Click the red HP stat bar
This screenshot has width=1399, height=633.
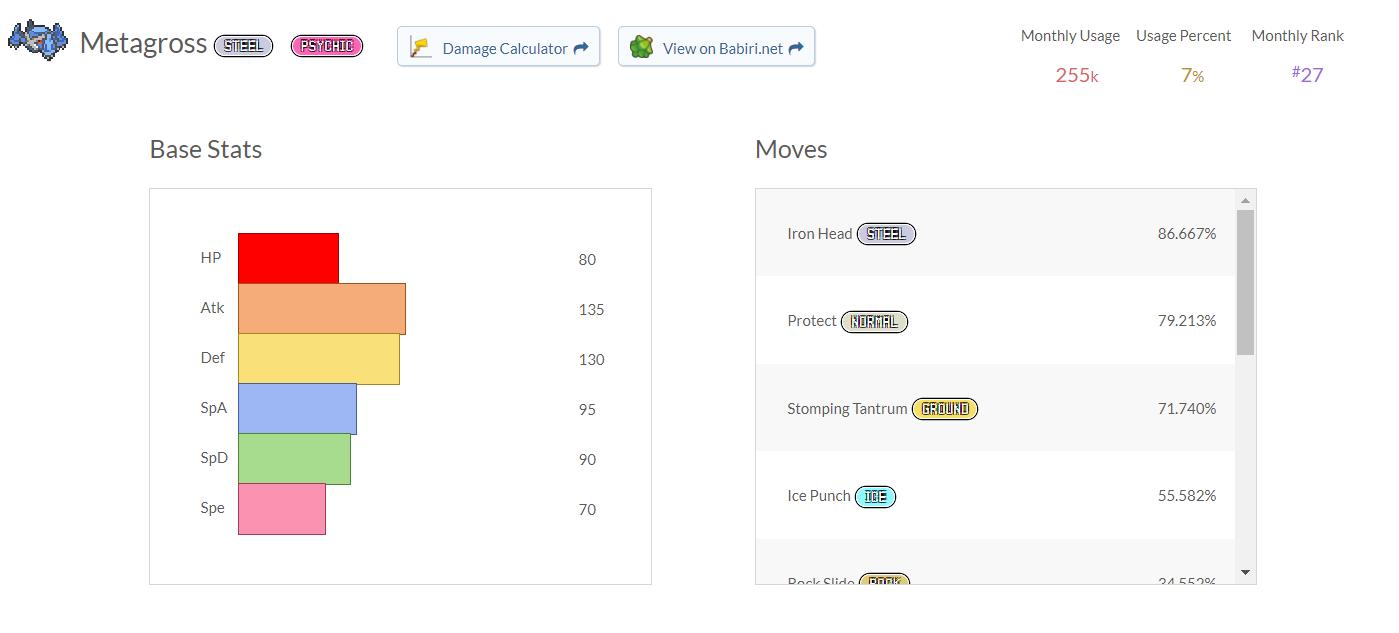pos(288,258)
